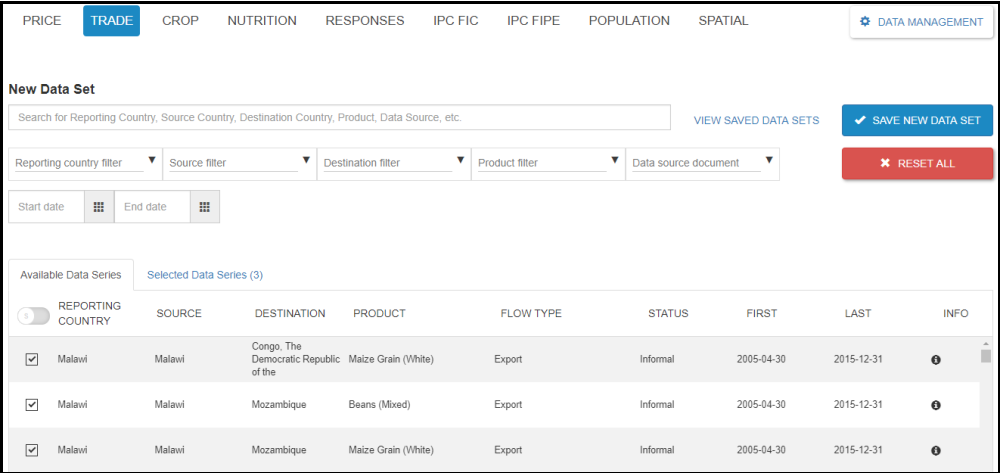The height and width of the screenshot is (473, 1000).
Task: Click gear icon in Data Management button
Action: [x=866, y=22]
